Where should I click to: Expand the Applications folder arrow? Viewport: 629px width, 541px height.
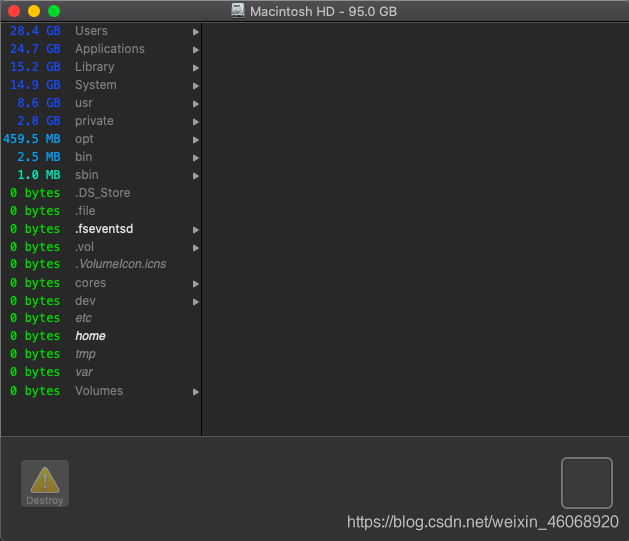point(196,50)
